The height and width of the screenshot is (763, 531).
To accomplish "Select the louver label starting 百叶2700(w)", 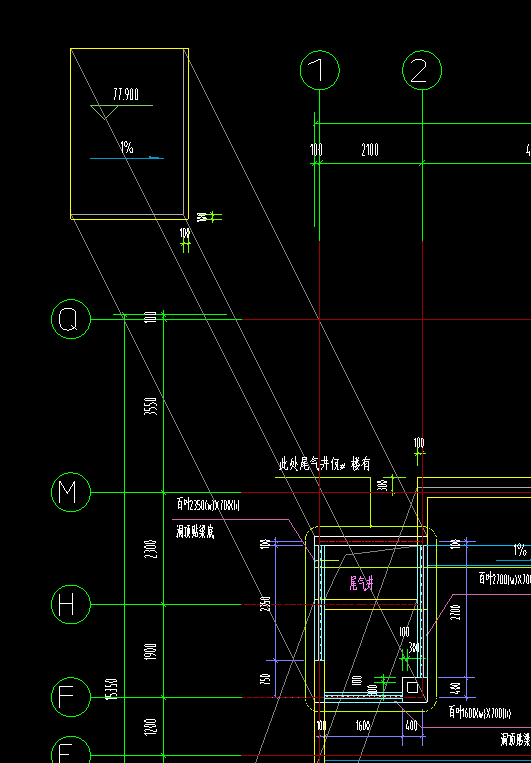I will 505,578.
